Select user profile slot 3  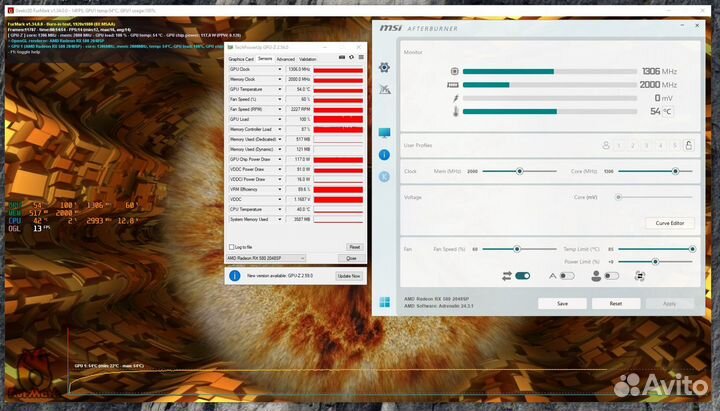(x=647, y=146)
